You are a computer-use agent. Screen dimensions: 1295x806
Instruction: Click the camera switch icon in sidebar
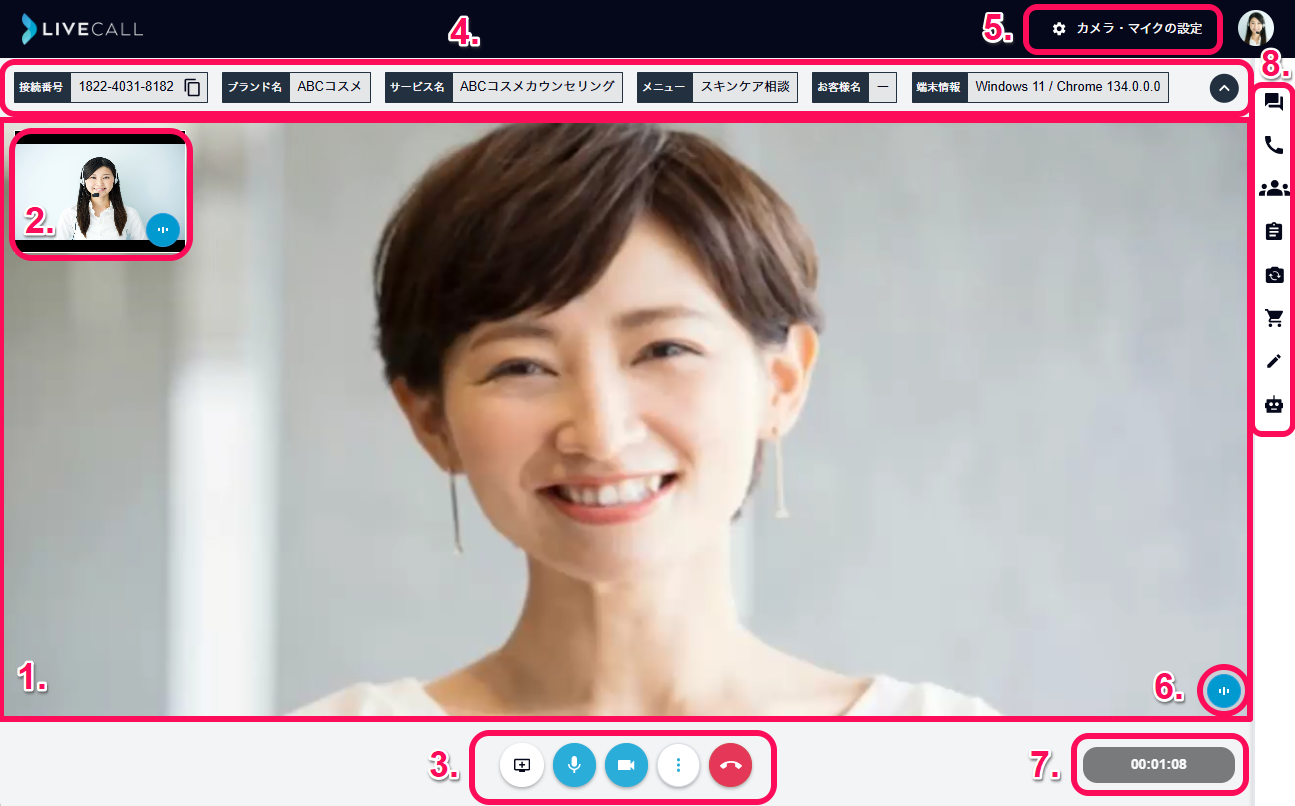(x=1273, y=274)
